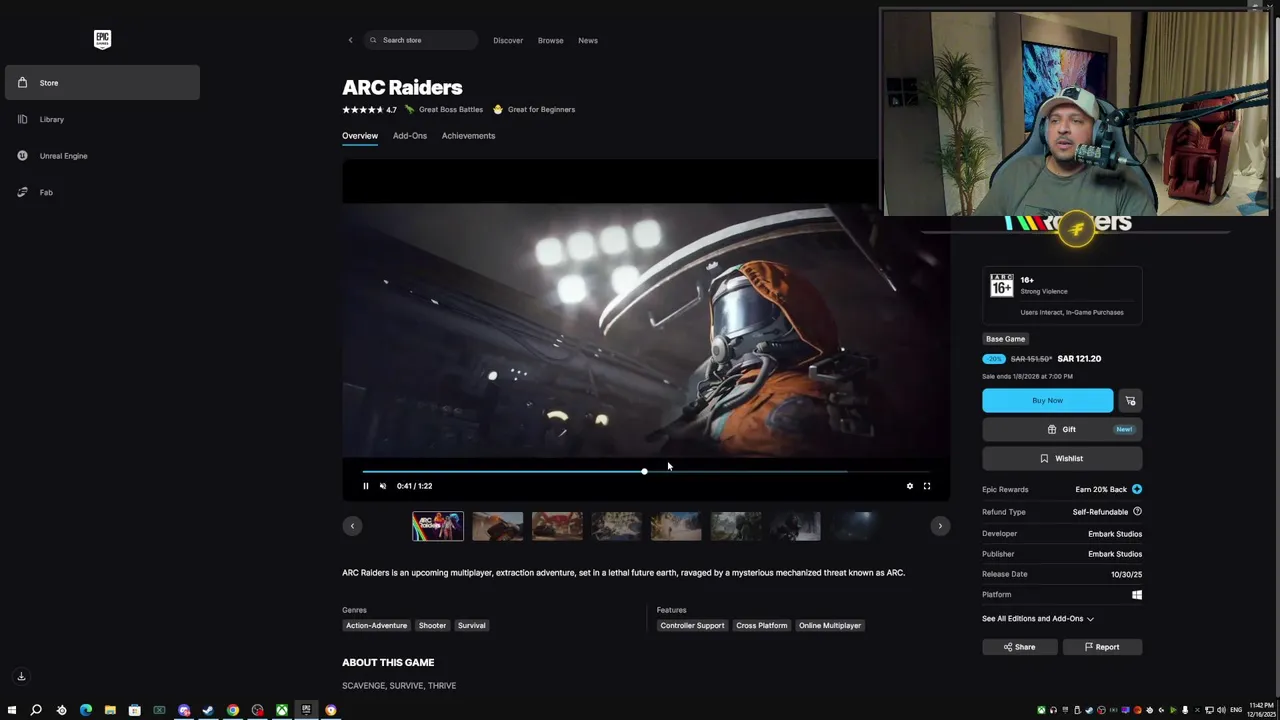Show previous media thumbnails
This screenshot has height=720, width=1280.
(352, 526)
